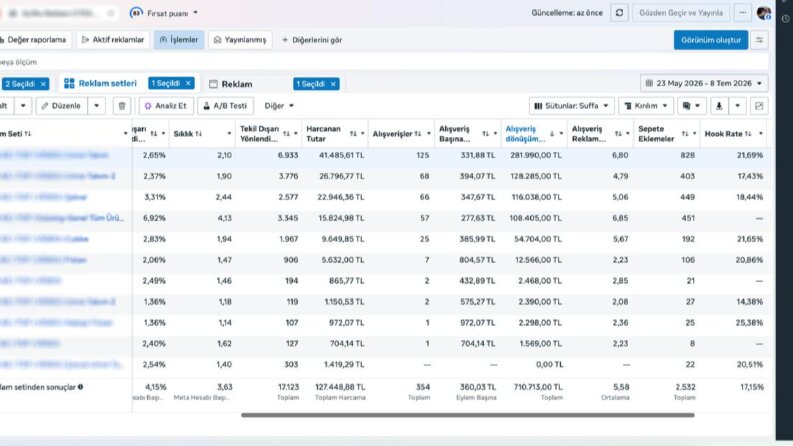Click the info icon beside 'setinden sonuçlar'
The image size is (793, 446).
click(80, 387)
